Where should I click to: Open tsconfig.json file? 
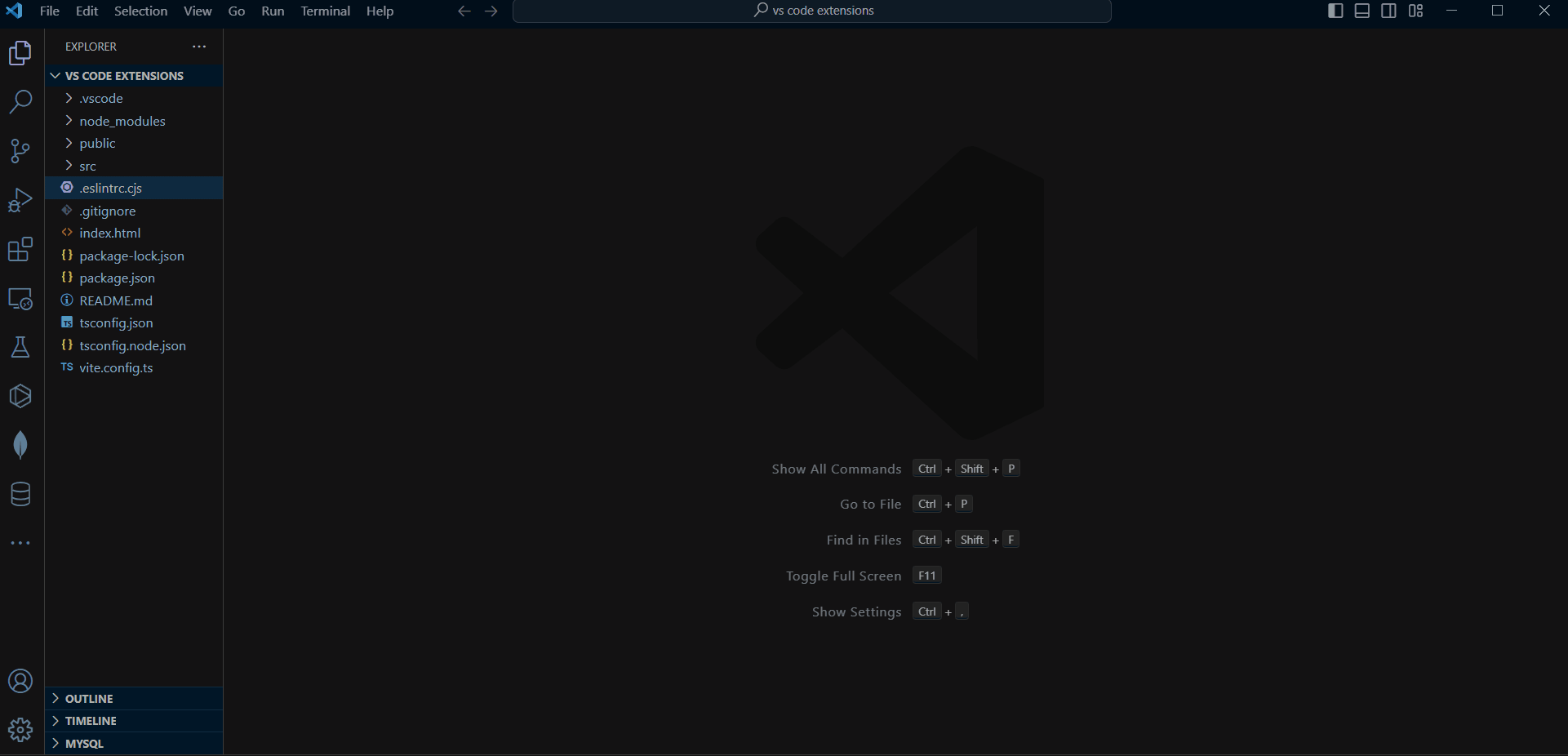134,322
